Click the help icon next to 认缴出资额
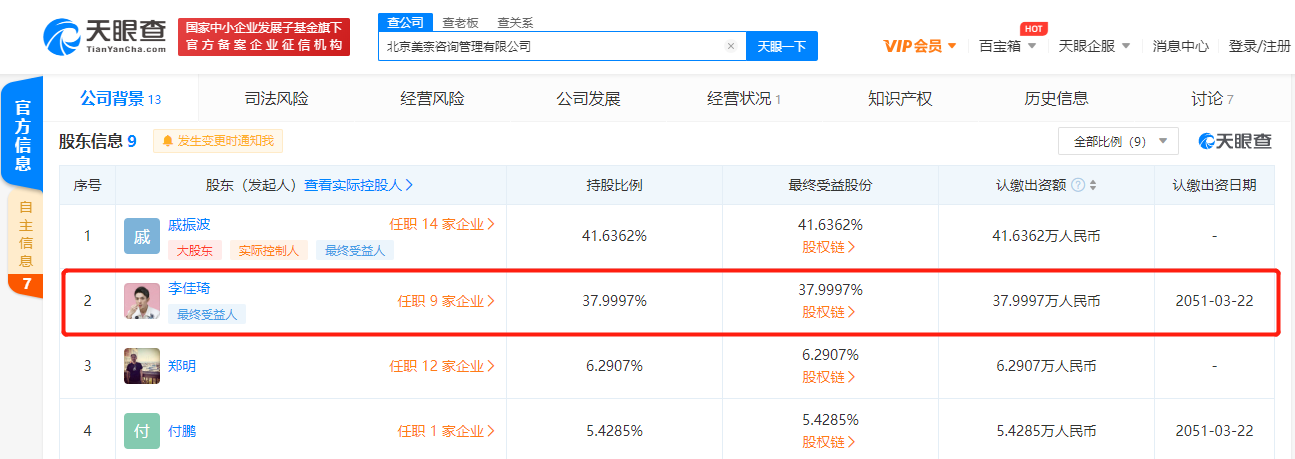The image size is (1295, 459). click(x=1077, y=185)
